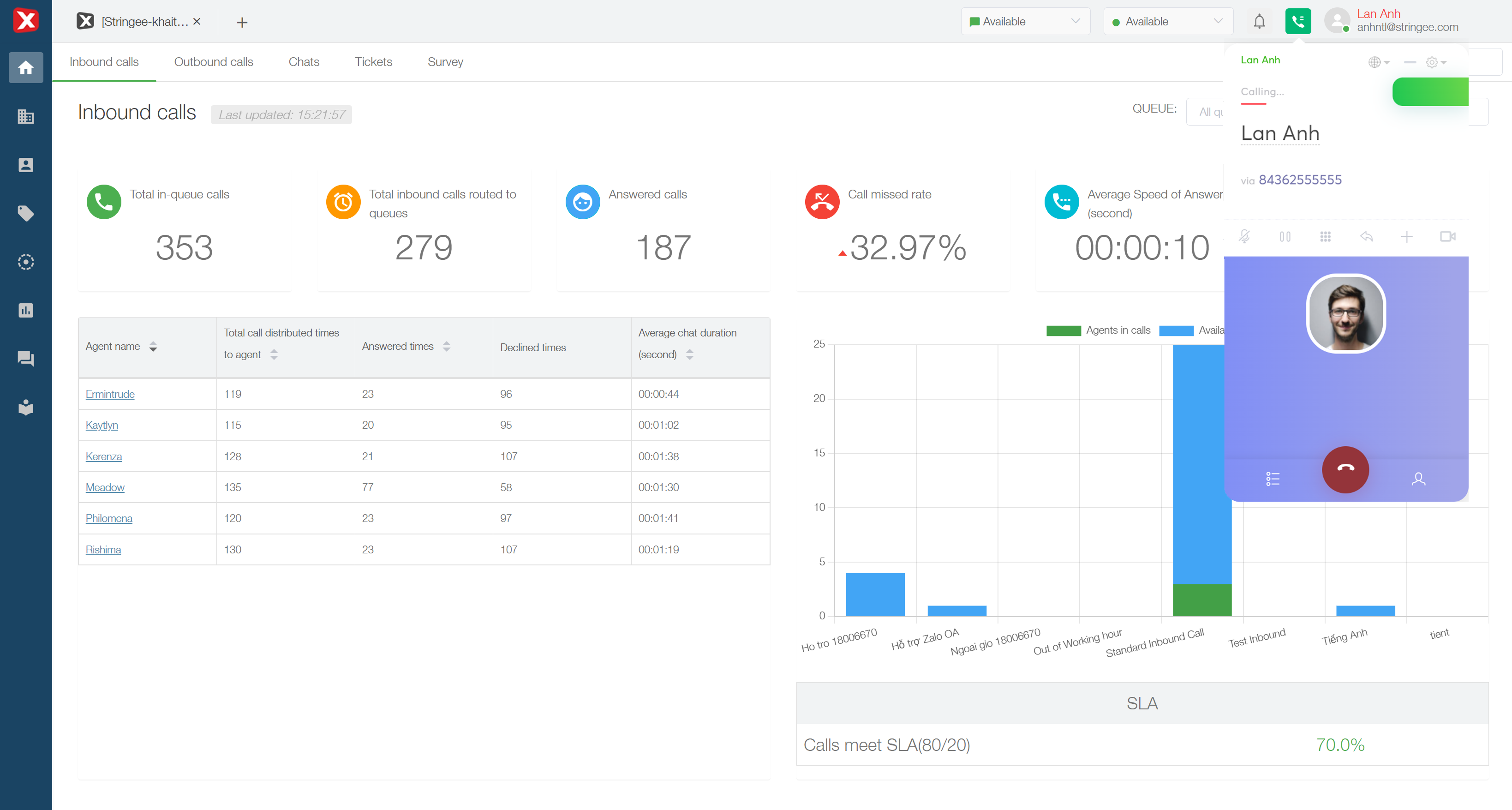Mute microphone in call widget

1244,237
